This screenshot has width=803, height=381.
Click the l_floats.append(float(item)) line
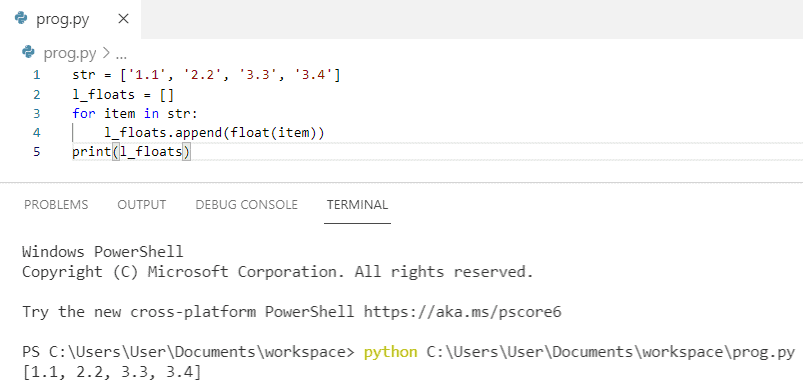coord(215,133)
